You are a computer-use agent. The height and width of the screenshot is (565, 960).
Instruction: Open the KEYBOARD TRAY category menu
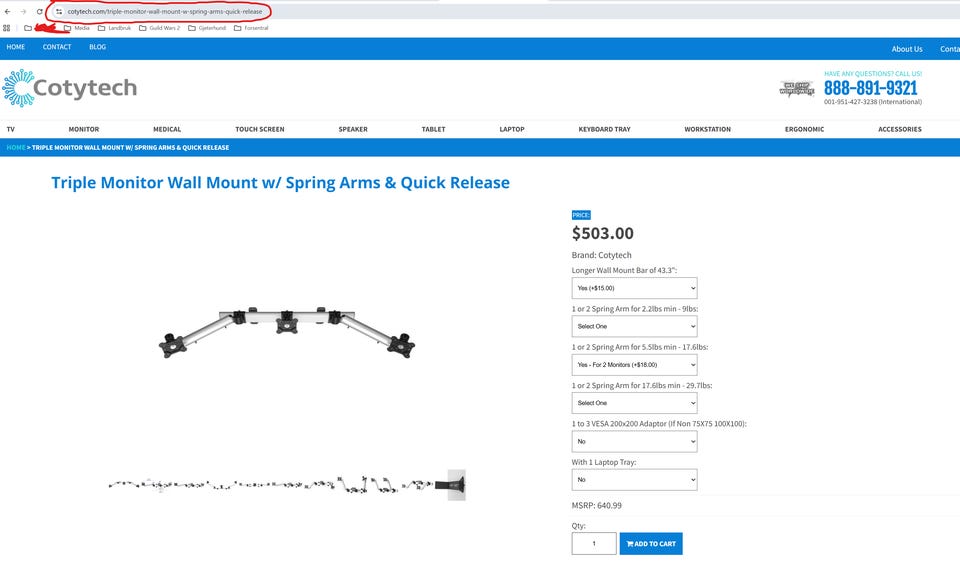604,129
